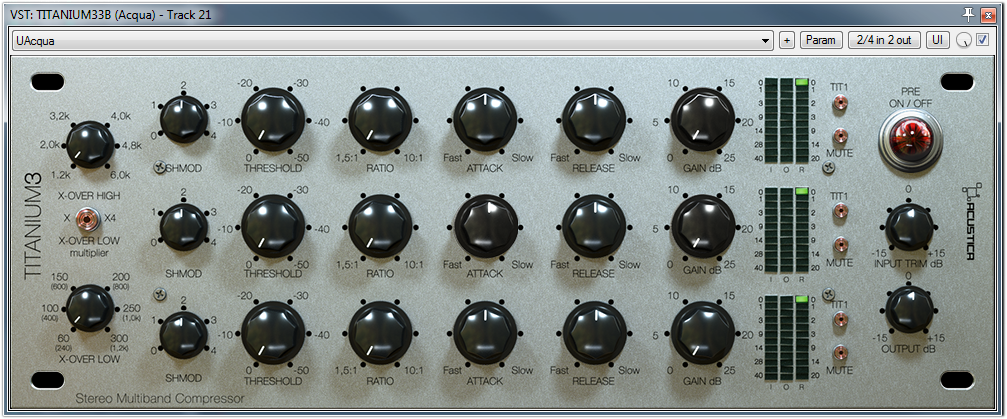Click the middle band GAIN dB knob
1007x419 pixels.
[702, 227]
